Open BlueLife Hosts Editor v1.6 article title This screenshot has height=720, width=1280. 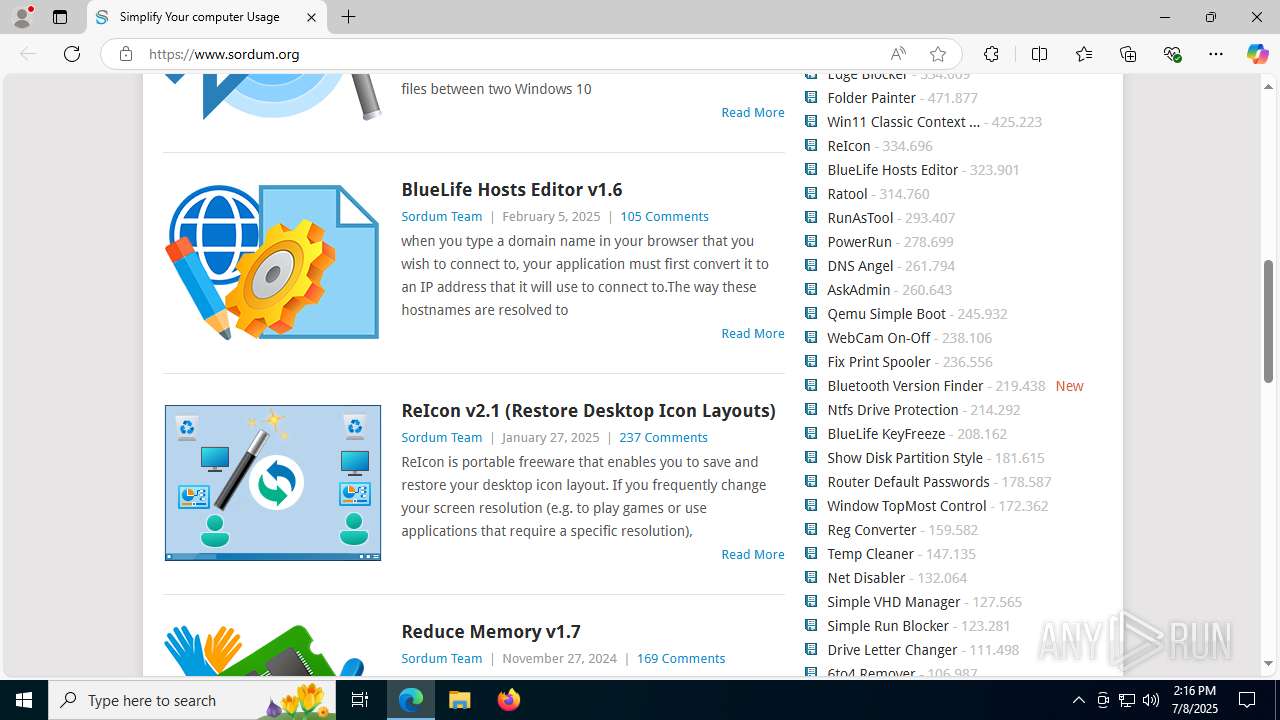[512, 189]
